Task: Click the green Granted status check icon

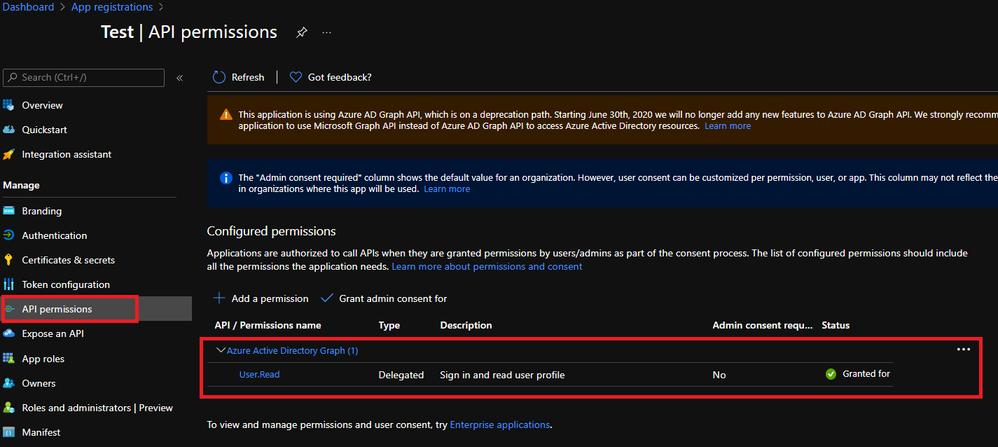Action: (x=831, y=374)
